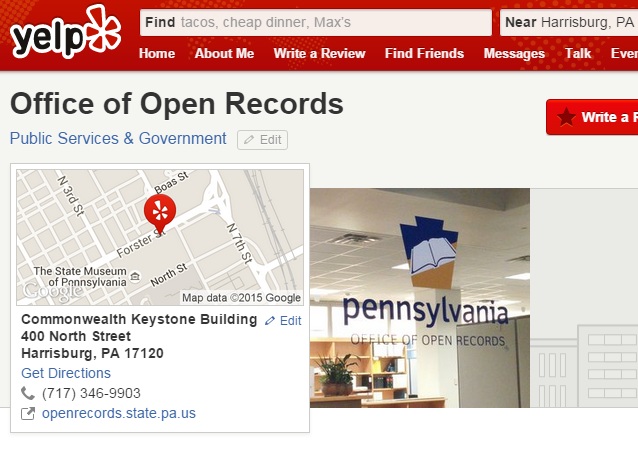Go to Find Friends page
Screen dimensions: 638x454
coord(424,53)
